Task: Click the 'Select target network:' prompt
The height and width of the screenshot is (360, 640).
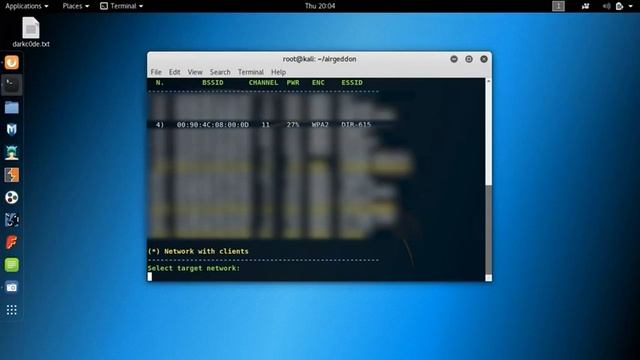Action: (x=193, y=268)
